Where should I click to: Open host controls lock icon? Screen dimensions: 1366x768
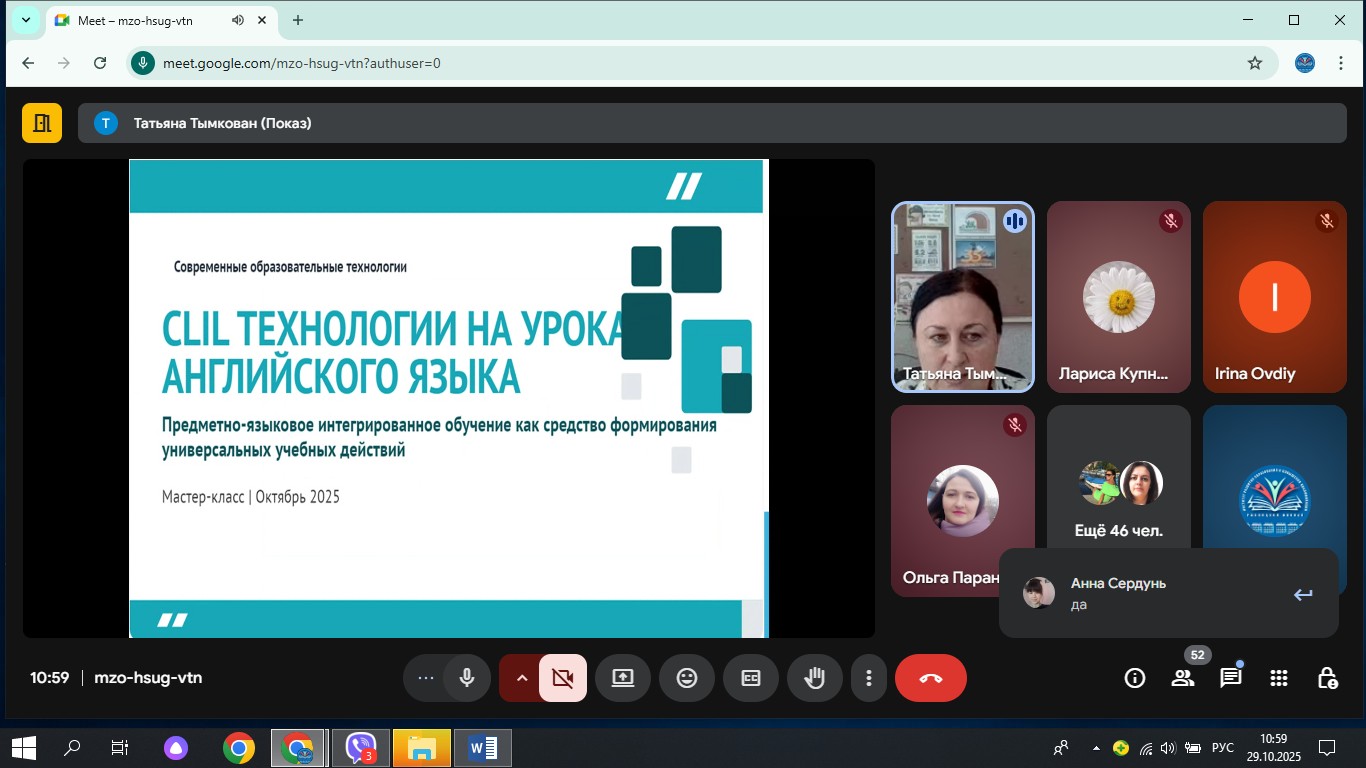(1327, 678)
